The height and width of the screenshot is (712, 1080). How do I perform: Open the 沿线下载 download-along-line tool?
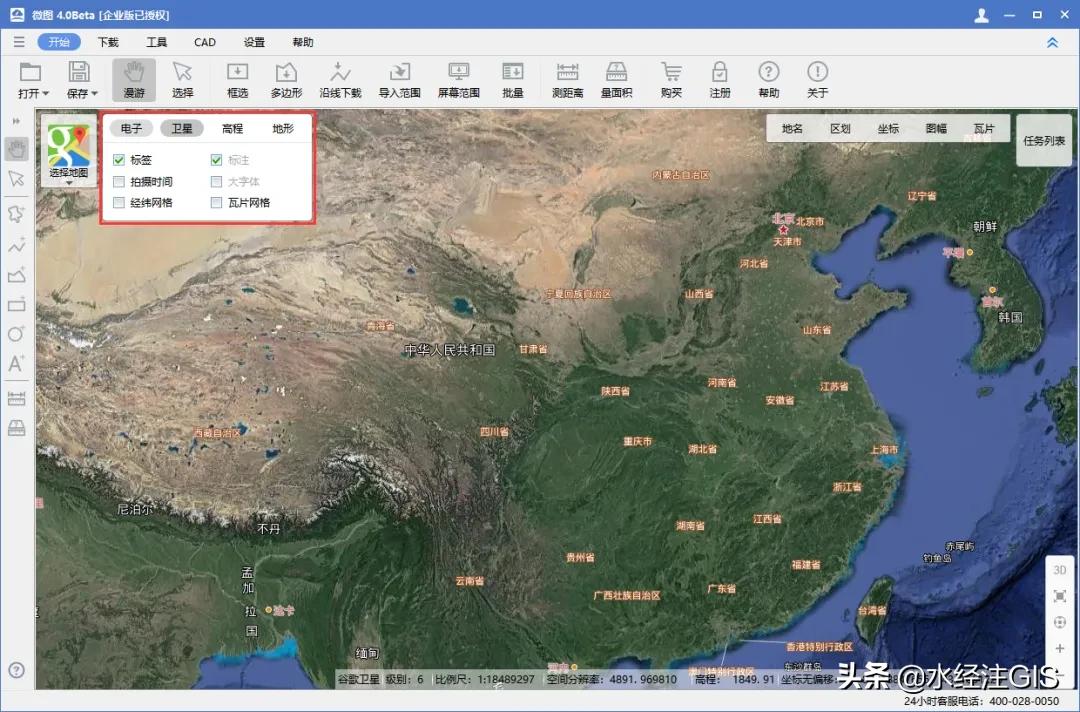pos(340,80)
